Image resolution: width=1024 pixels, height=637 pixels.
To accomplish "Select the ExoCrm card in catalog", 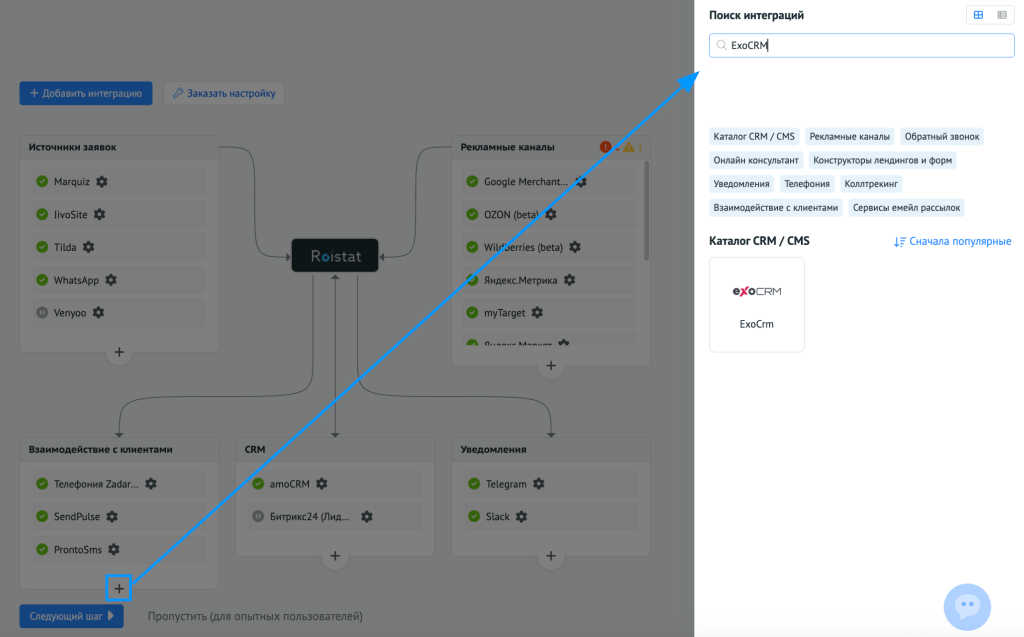I will pyautogui.click(x=756, y=305).
